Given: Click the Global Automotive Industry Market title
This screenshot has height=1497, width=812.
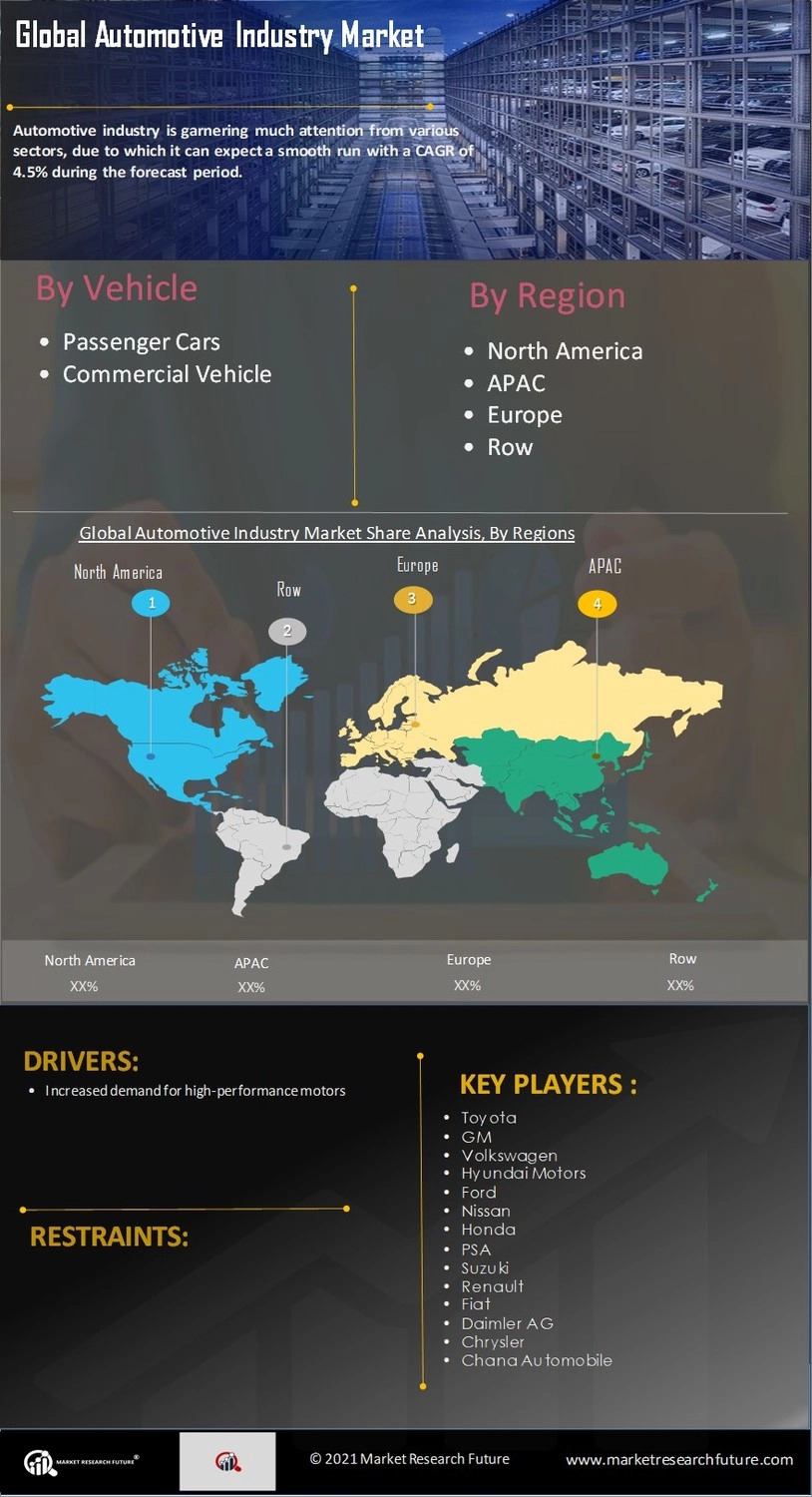Looking at the screenshot, I should (219, 36).
